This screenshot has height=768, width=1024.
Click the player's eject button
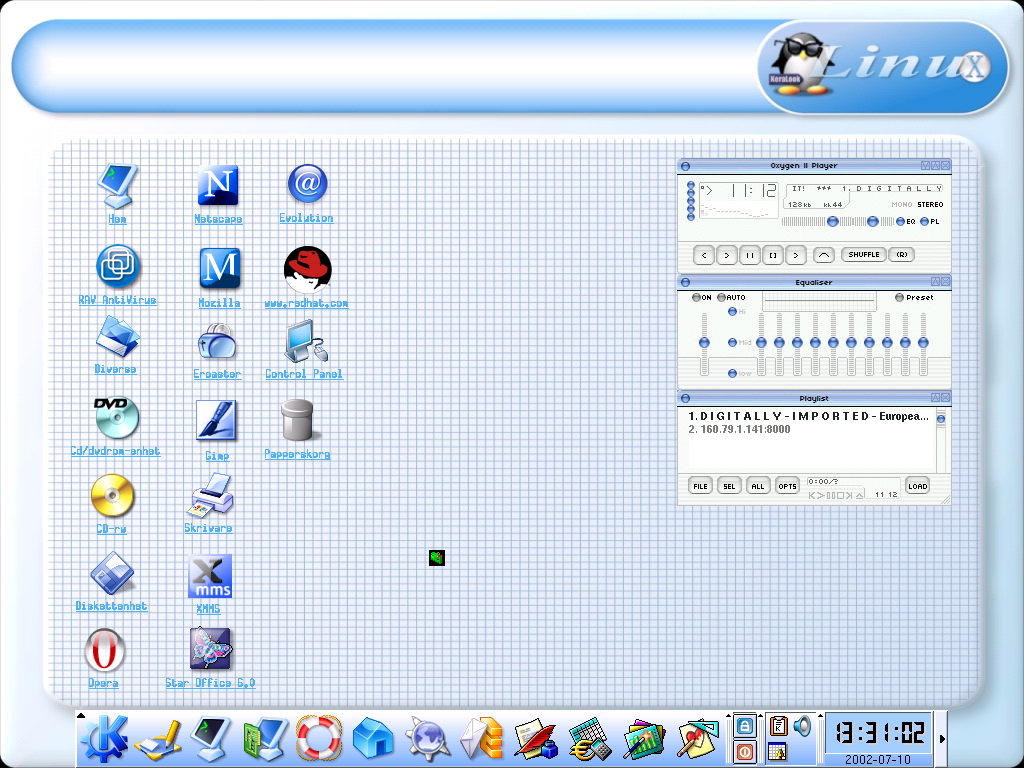point(824,255)
